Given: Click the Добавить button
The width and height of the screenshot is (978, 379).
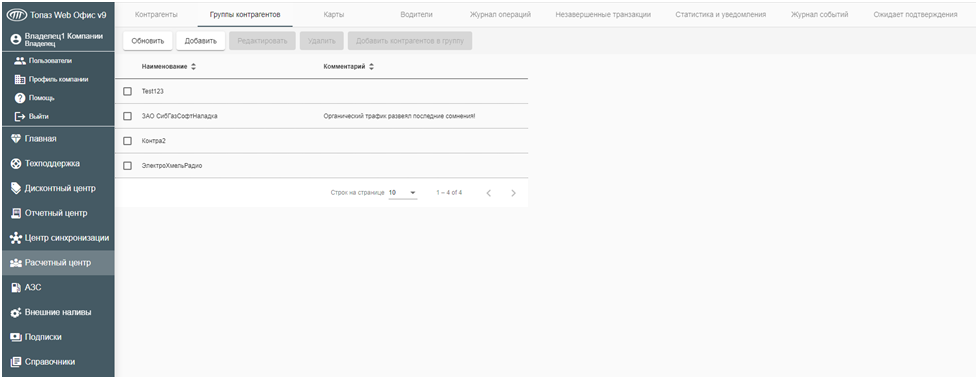Looking at the screenshot, I should (201, 41).
